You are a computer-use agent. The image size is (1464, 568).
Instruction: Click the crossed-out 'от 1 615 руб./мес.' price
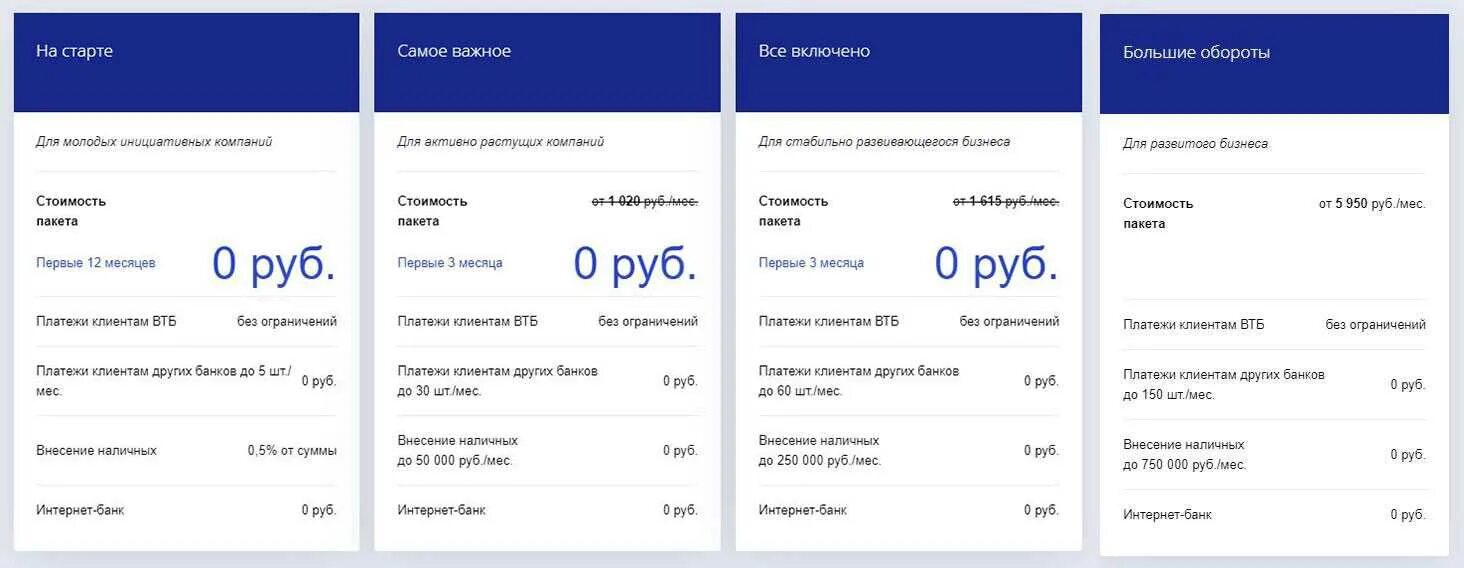click(x=1006, y=201)
